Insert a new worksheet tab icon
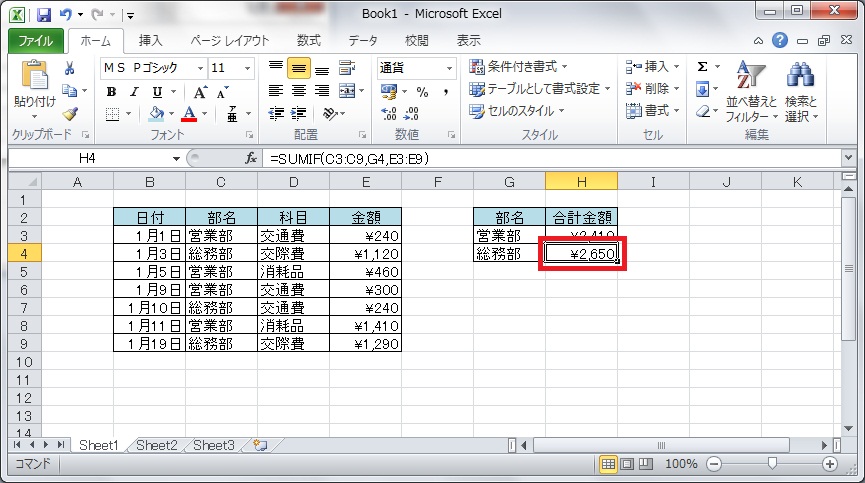 260,445
